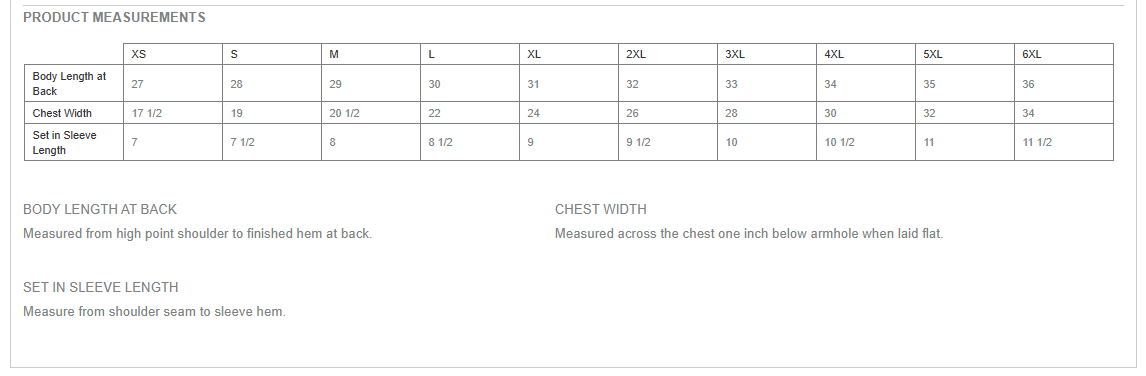The width and height of the screenshot is (1146, 376).
Task: Click the BODY LENGTH AT BACK description heading
Action: [100, 209]
